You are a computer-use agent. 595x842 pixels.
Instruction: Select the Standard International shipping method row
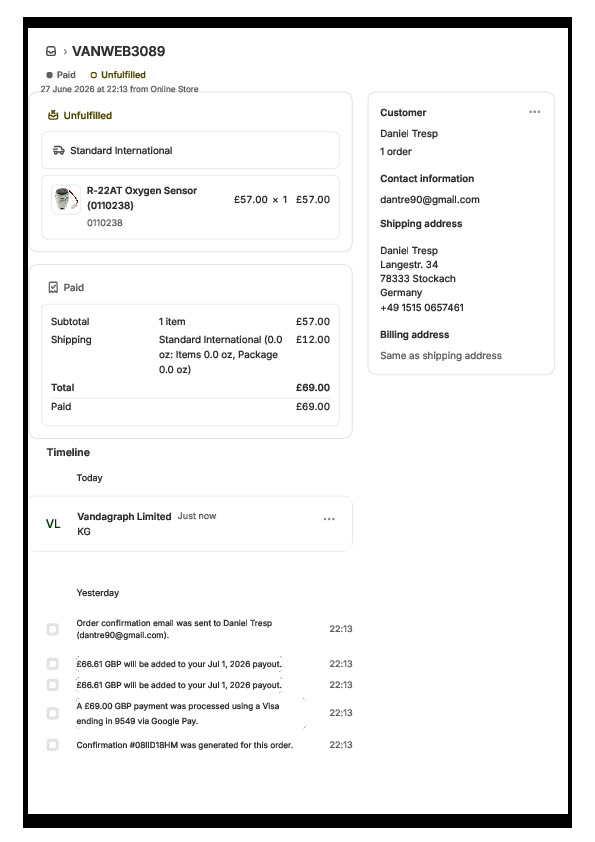point(190,150)
